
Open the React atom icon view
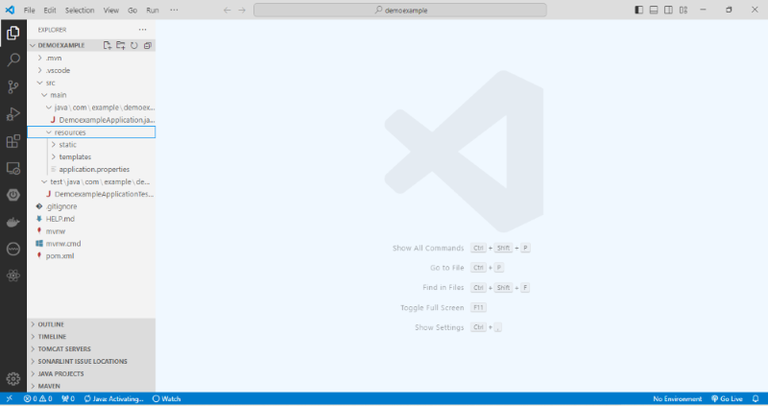pyautogui.click(x=13, y=276)
